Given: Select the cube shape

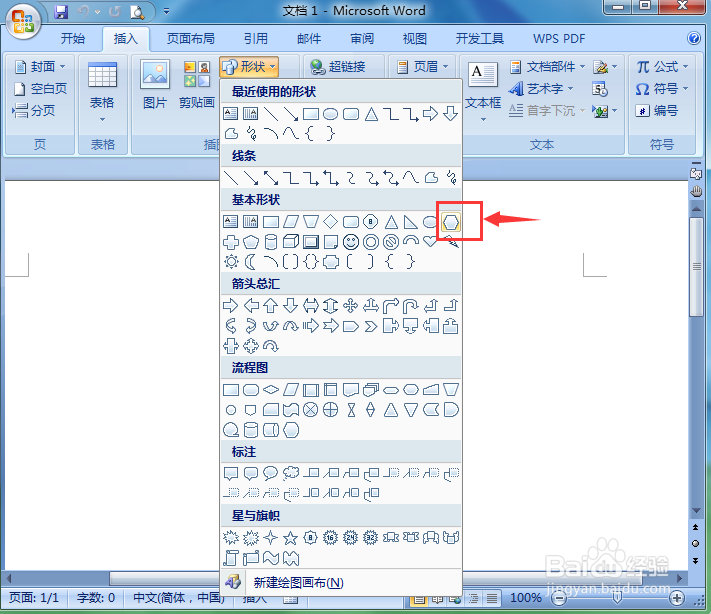Looking at the screenshot, I should coord(291,242).
